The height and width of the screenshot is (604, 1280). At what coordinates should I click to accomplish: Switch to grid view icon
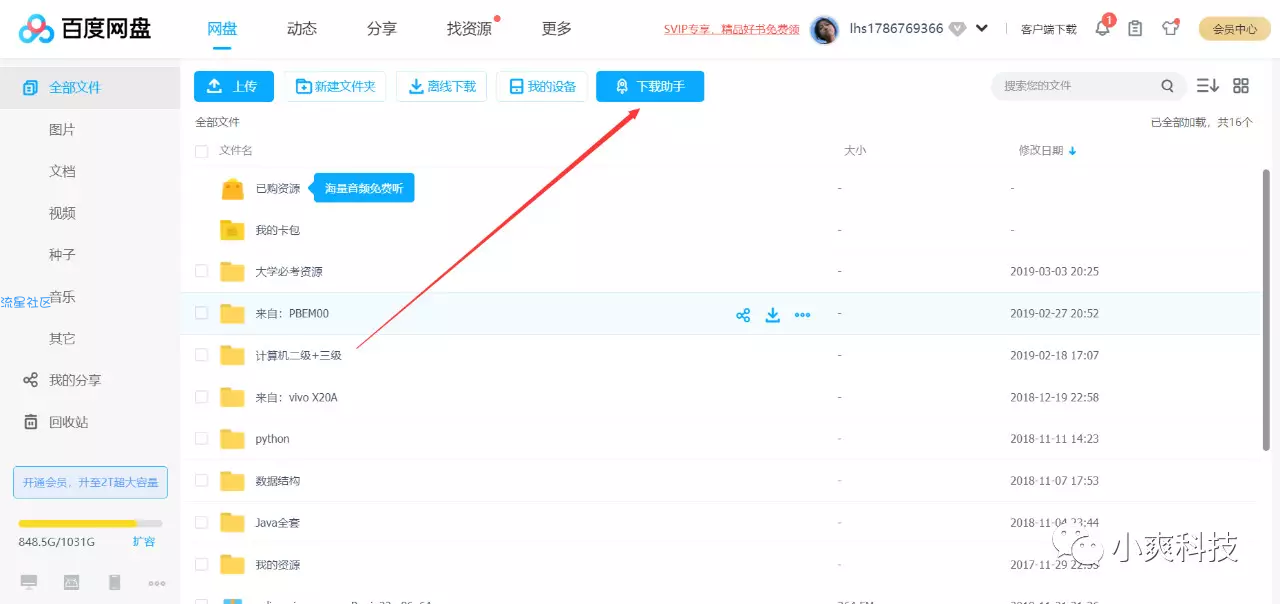(1241, 86)
